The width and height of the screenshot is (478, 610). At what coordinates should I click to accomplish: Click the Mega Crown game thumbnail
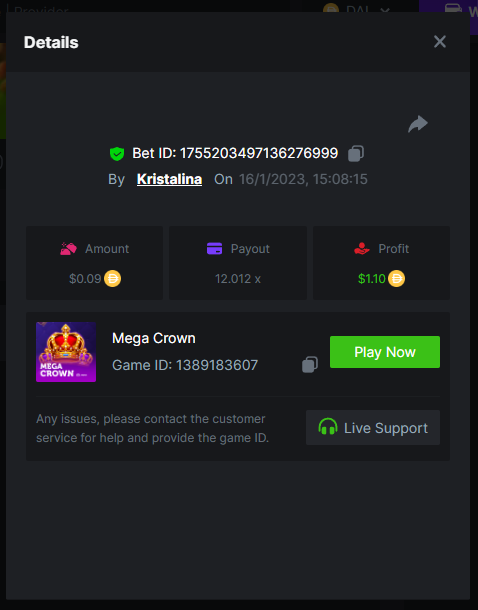[x=66, y=352]
